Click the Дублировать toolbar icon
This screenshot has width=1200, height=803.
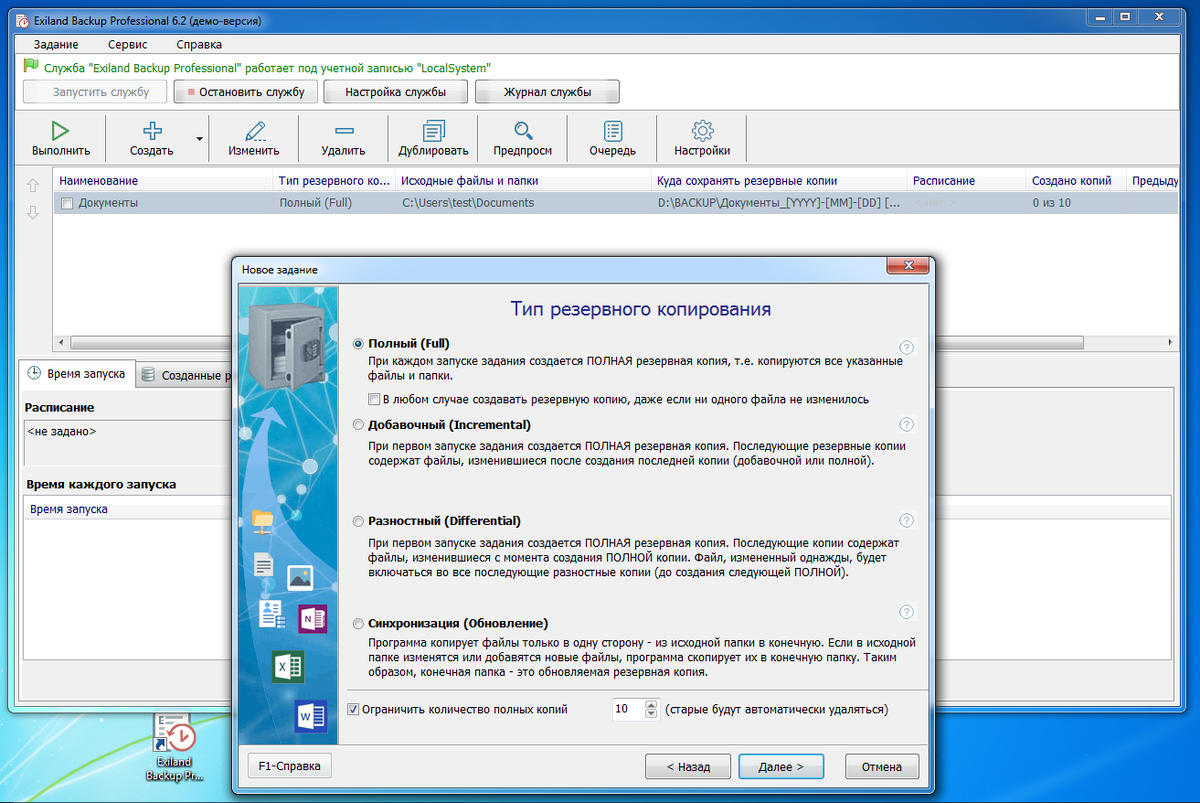tap(433, 130)
